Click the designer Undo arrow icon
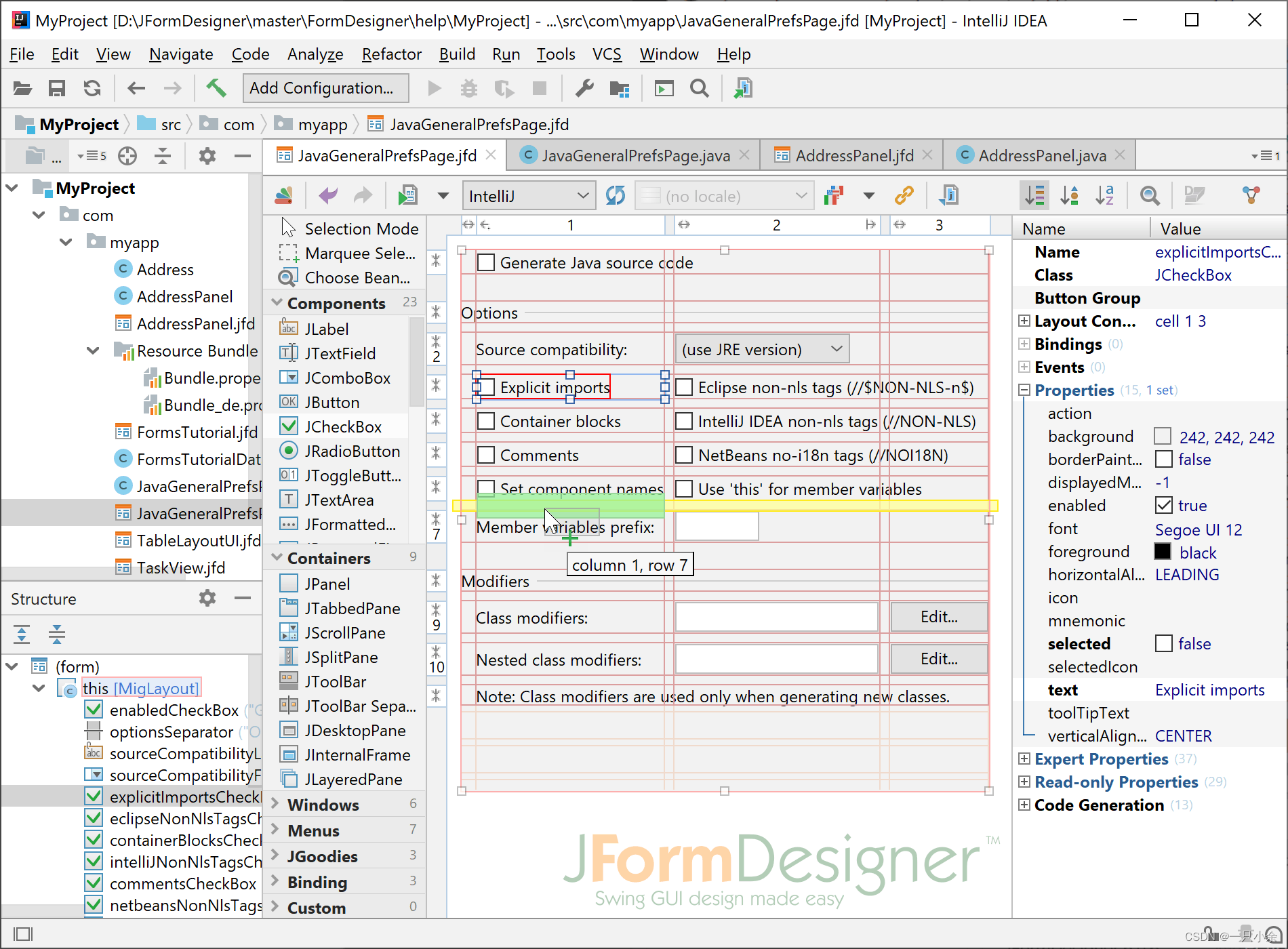The width and height of the screenshot is (1288, 949). (328, 196)
